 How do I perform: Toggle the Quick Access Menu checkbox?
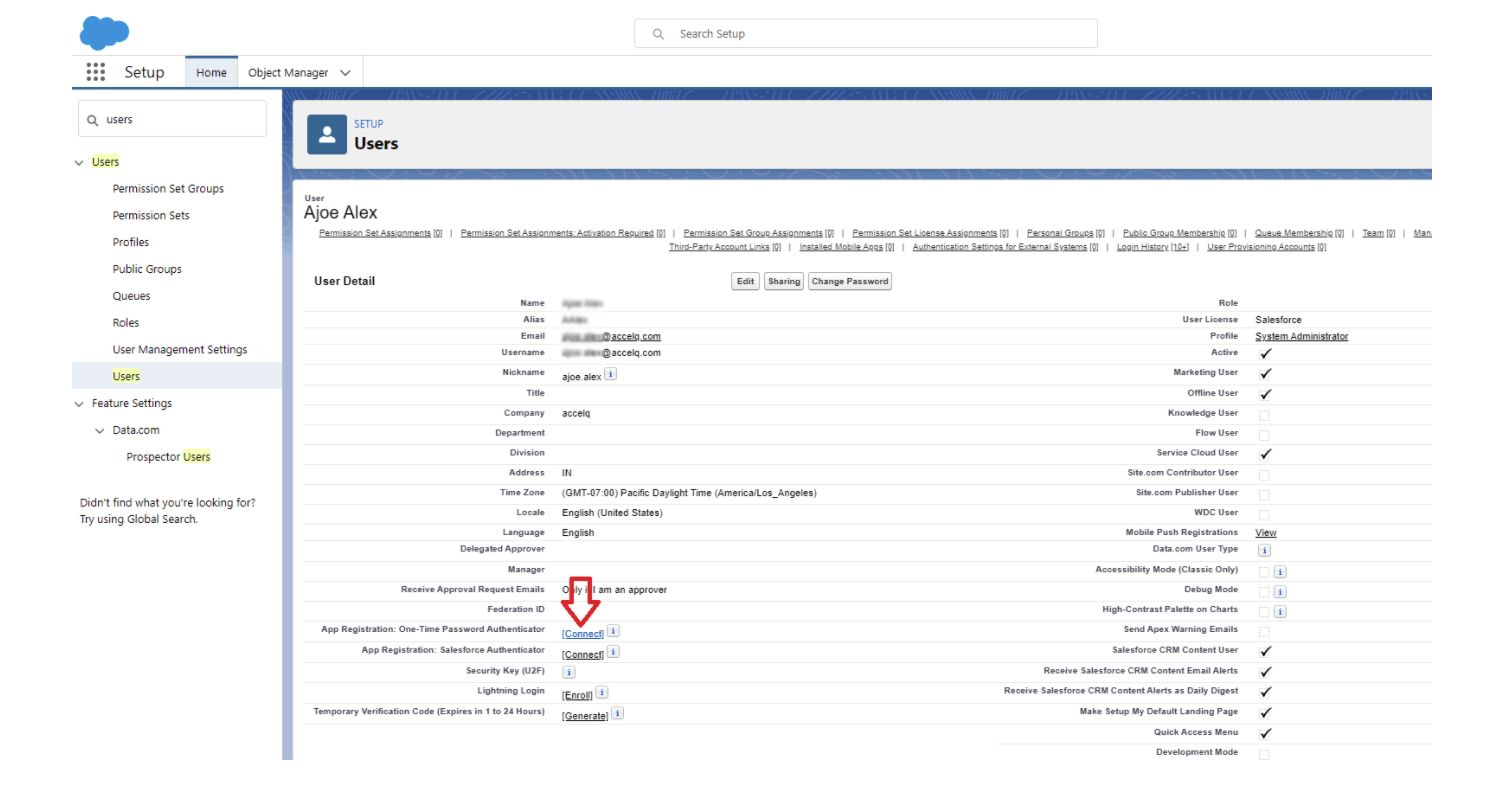(1265, 733)
